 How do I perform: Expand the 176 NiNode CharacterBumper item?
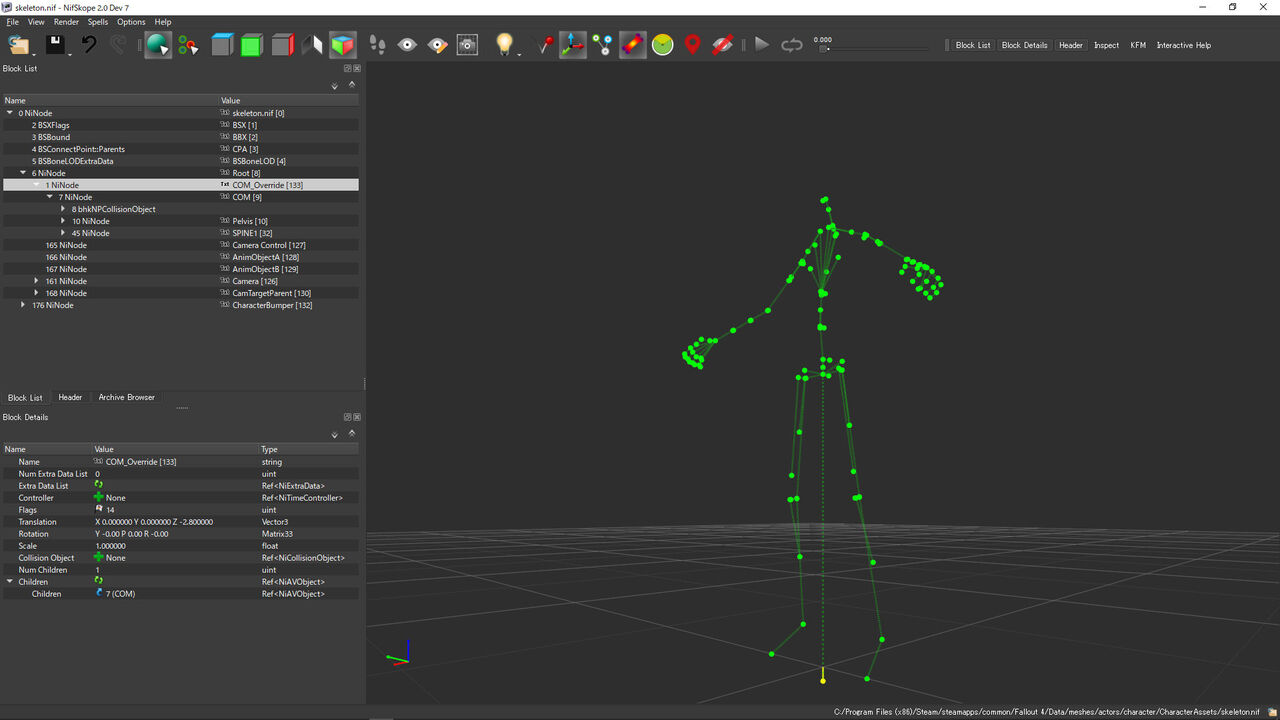coord(23,305)
